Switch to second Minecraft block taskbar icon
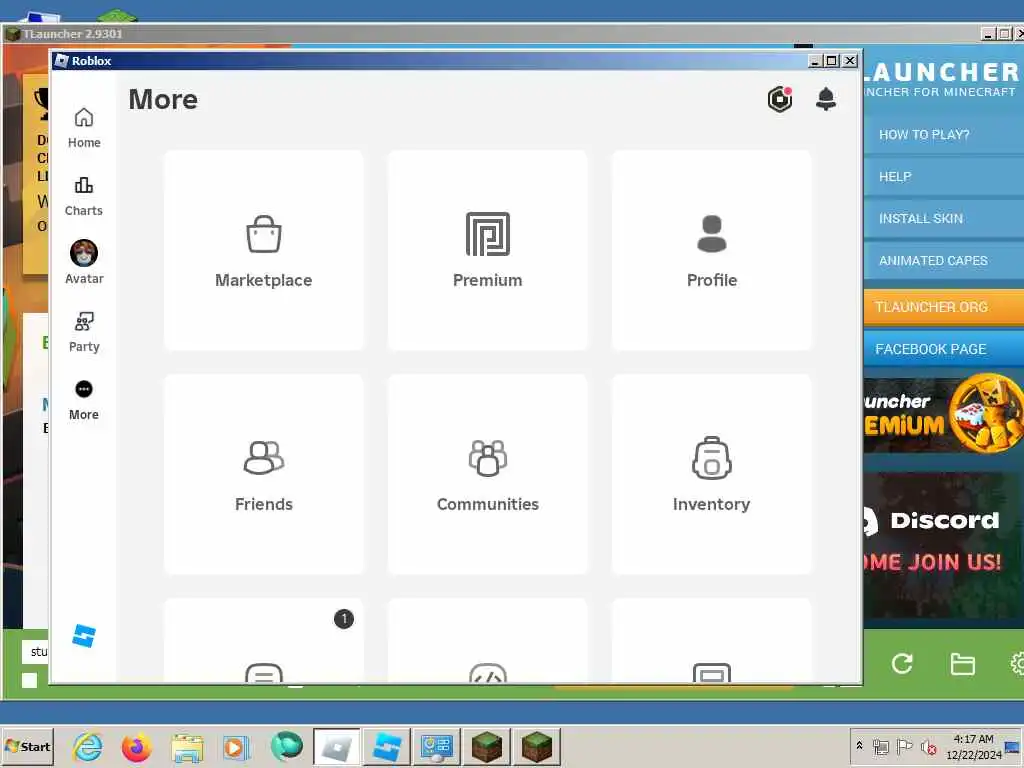The width and height of the screenshot is (1024, 768). point(537,747)
